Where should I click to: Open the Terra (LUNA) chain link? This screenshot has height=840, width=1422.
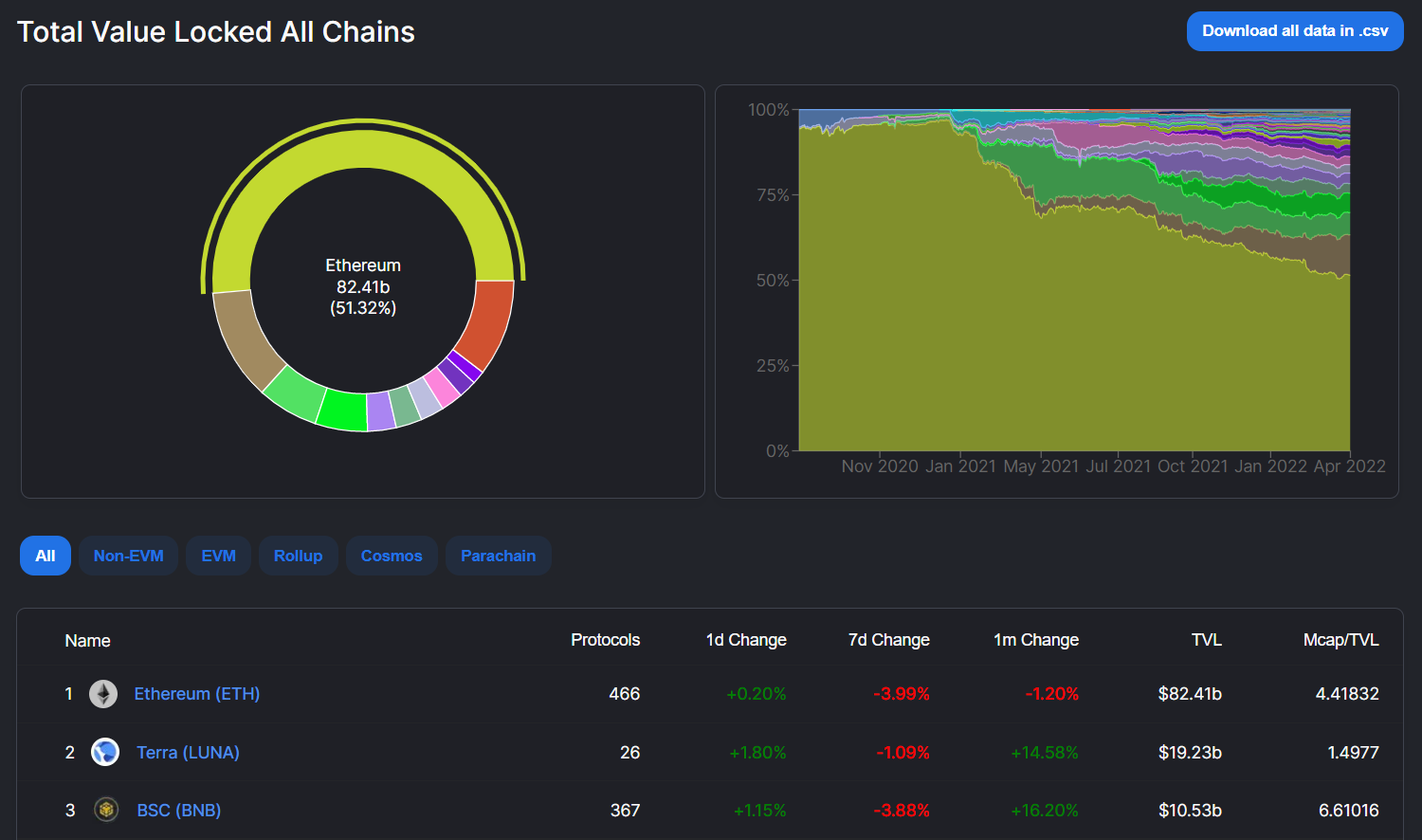point(188,752)
